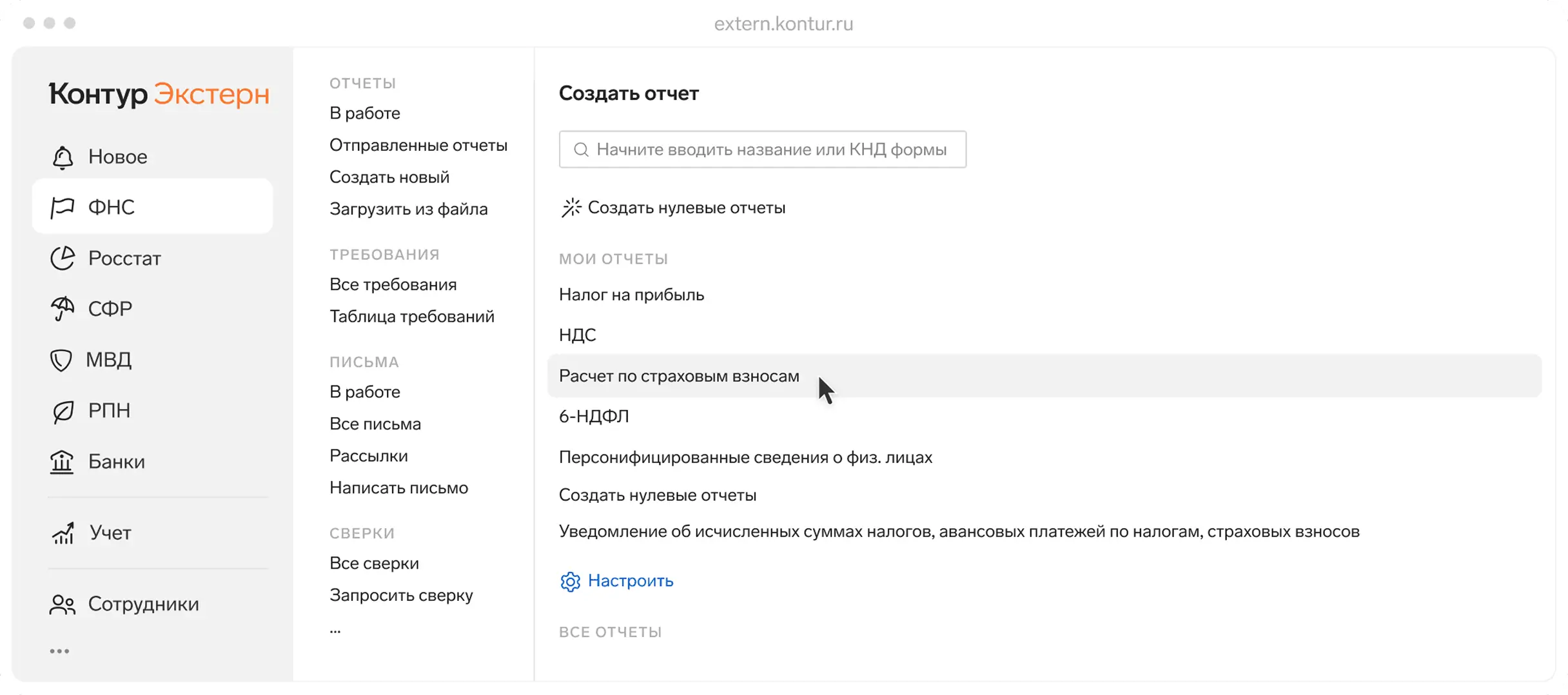Expand the sidebar three-dots menu
This screenshot has height=695, width=1568.
pos(59,651)
